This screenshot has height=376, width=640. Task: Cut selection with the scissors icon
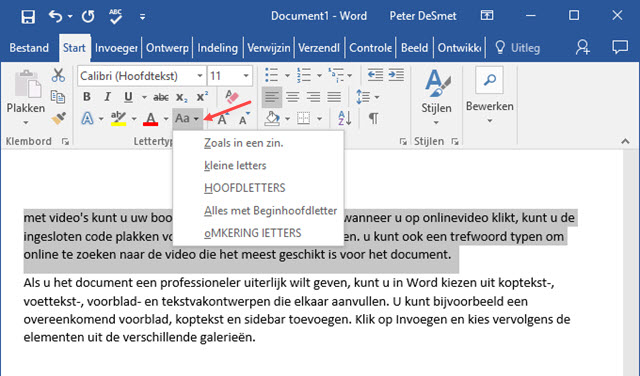point(58,75)
